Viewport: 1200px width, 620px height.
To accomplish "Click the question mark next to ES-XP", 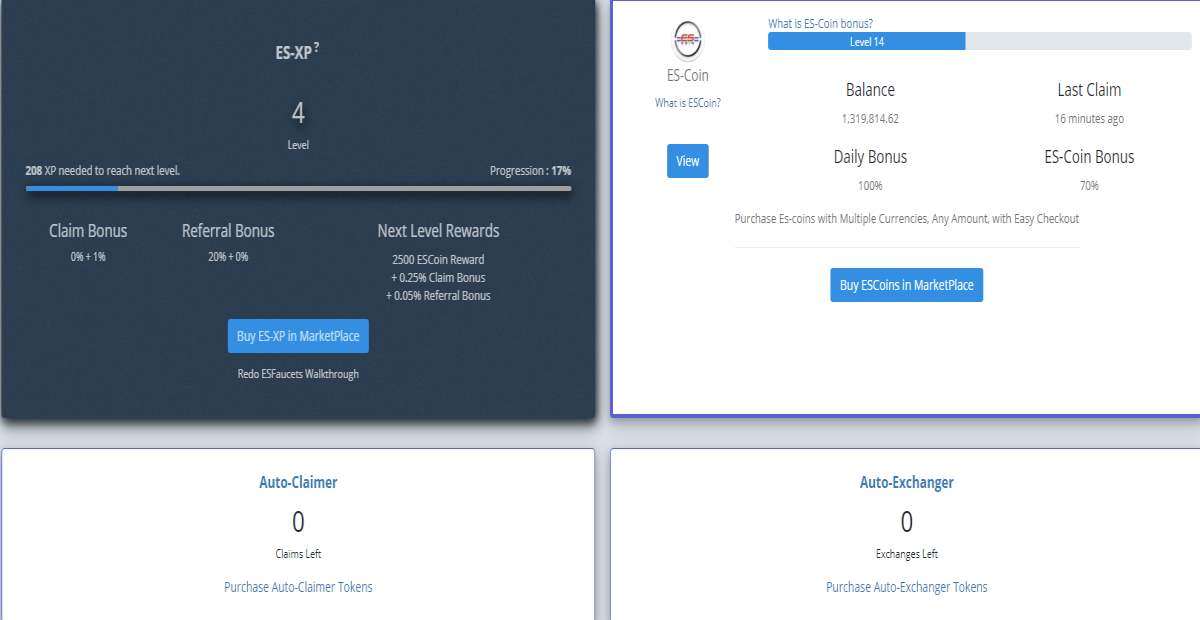I will click(317, 47).
